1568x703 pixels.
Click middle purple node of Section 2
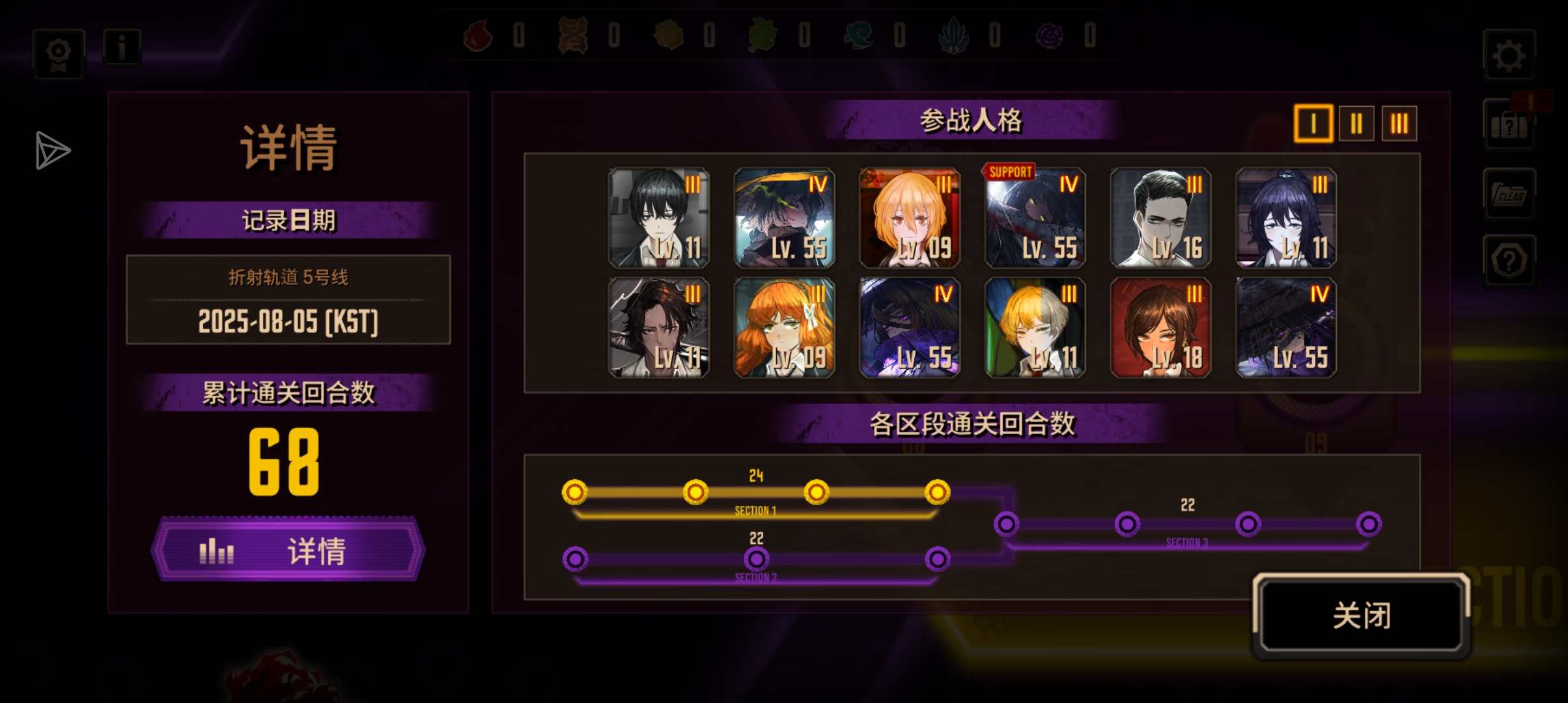(x=756, y=558)
